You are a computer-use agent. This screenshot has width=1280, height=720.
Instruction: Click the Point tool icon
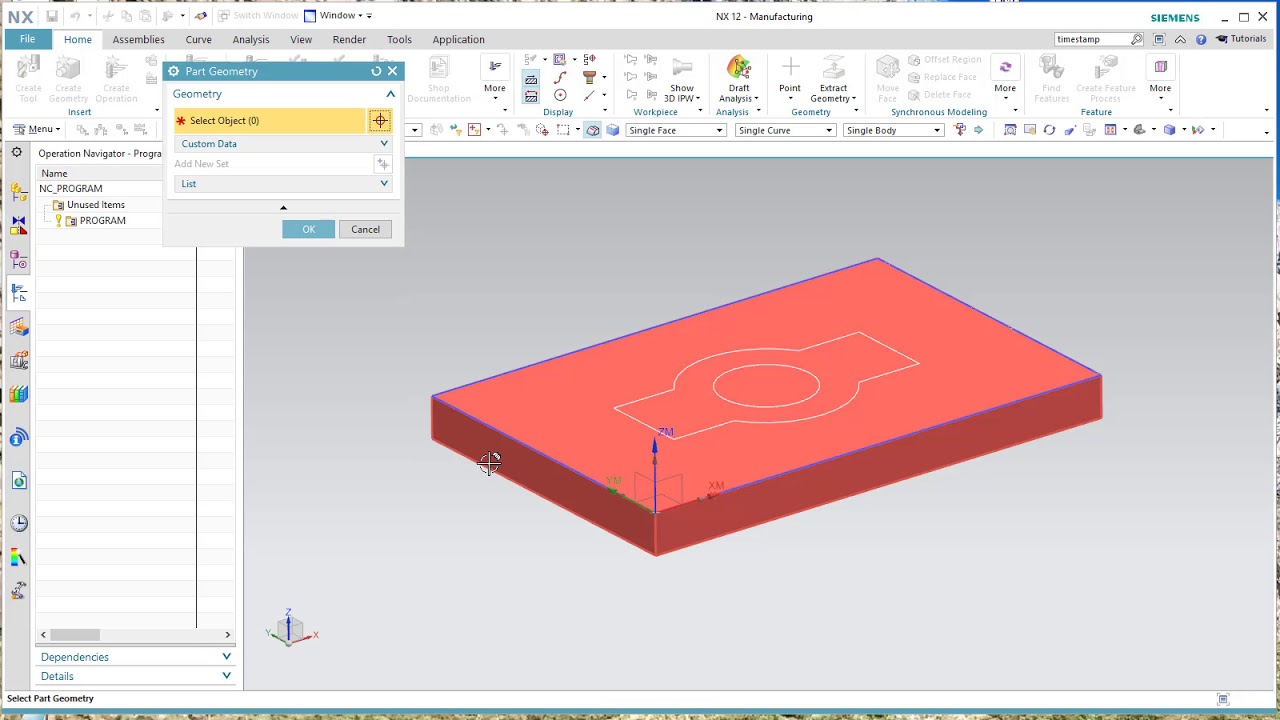(x=790, y=68)
